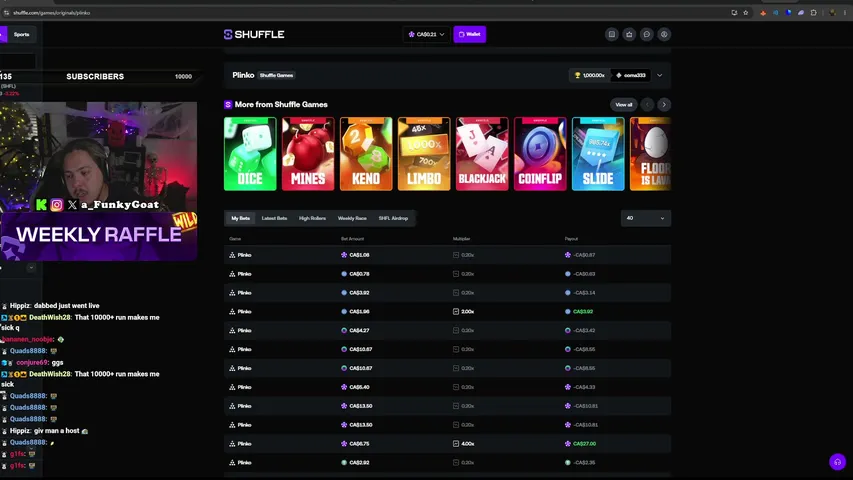The height and width of the screenshot is (480, 853).
Task: Click the install app icon in address bar
Action: click(x=734, y=13)
